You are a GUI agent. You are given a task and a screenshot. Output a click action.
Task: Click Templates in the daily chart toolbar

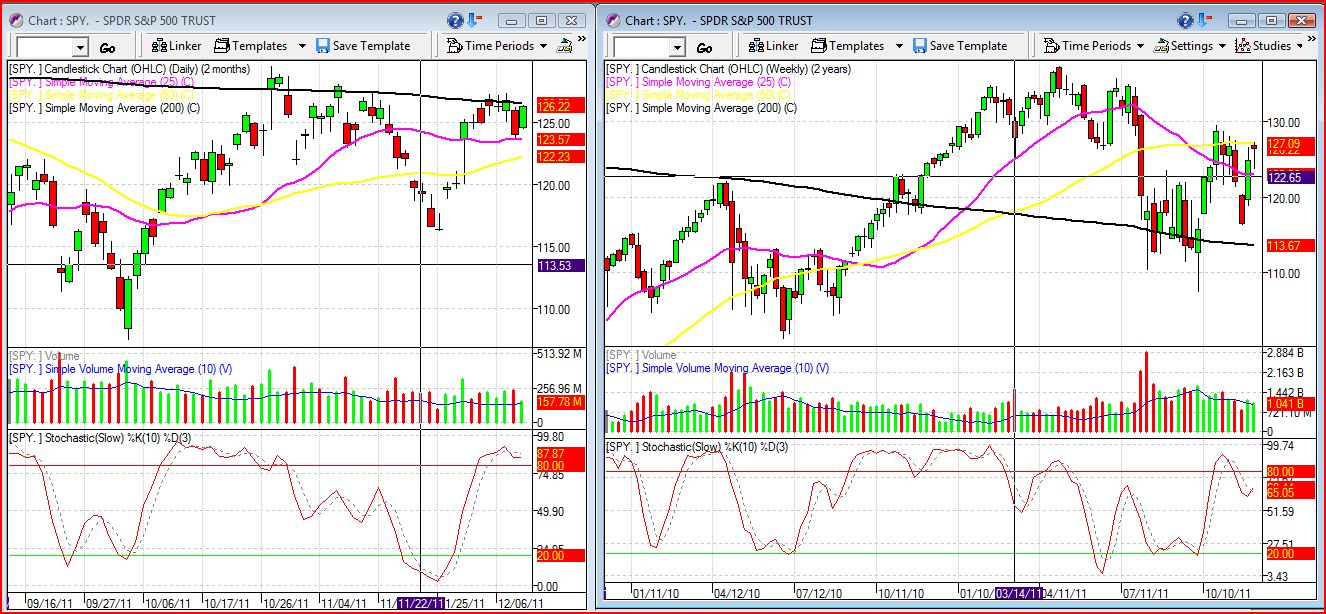(x=251, y=46)
